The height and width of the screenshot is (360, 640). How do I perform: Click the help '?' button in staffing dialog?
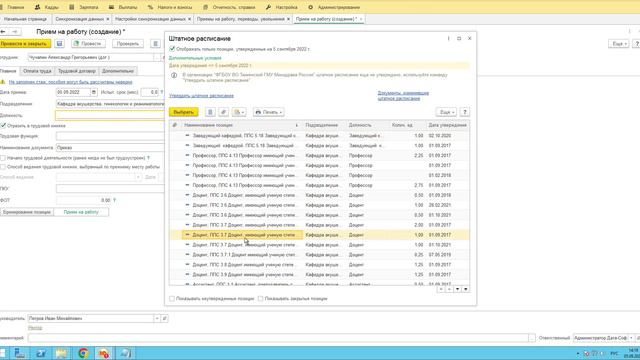(x=464, y=112)
